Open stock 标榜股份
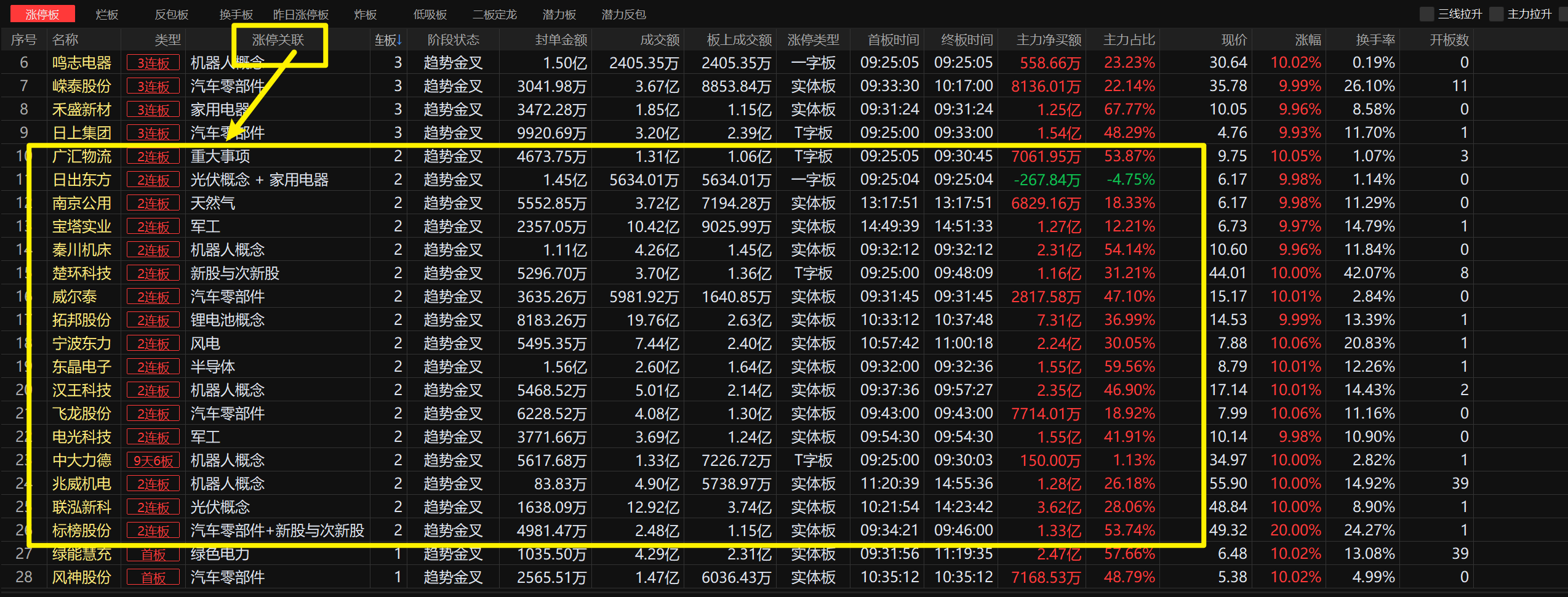This screenshot has width=1568, height=597. 82,531
